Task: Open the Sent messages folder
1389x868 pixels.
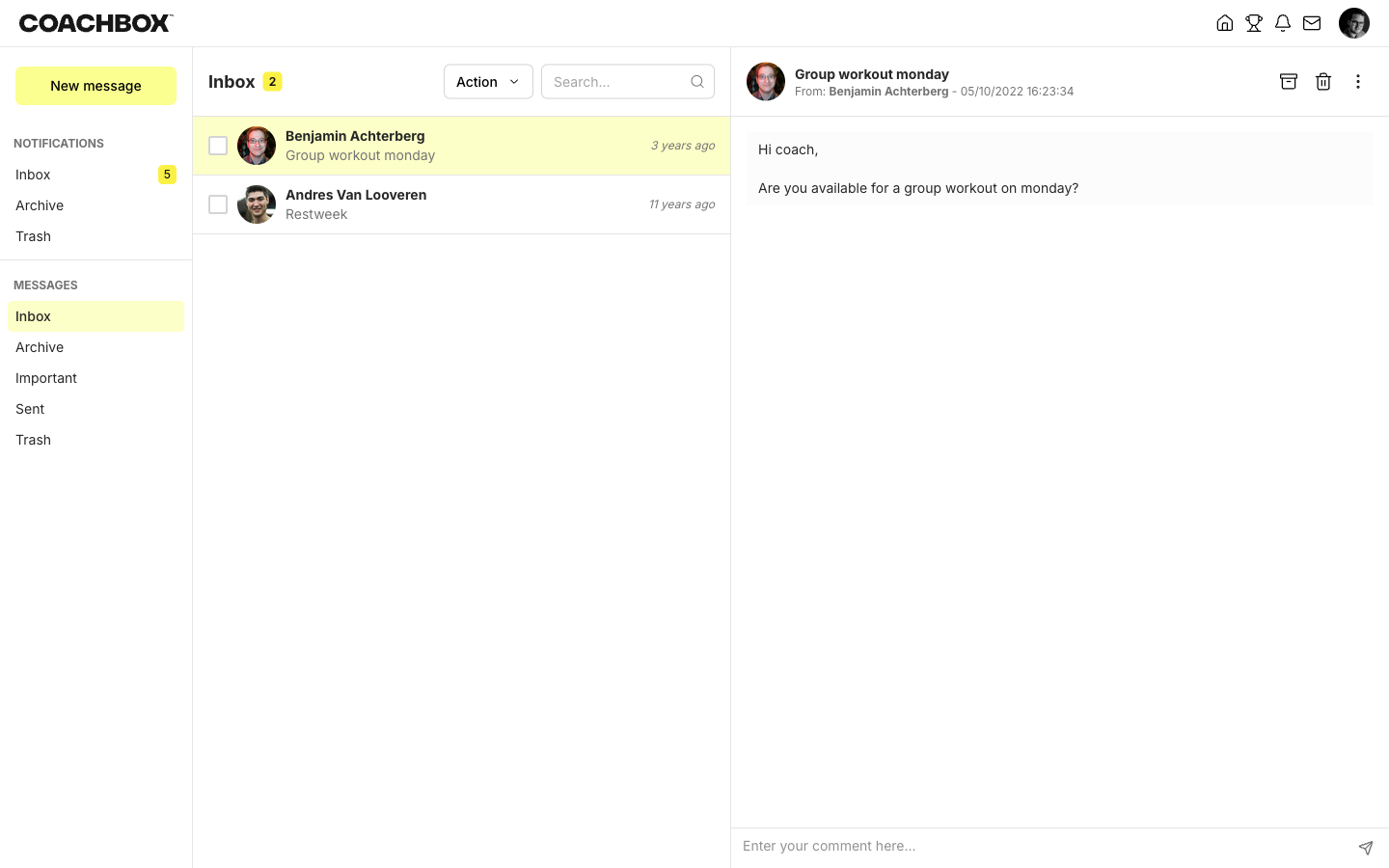Action: click(x=96, y=409)
